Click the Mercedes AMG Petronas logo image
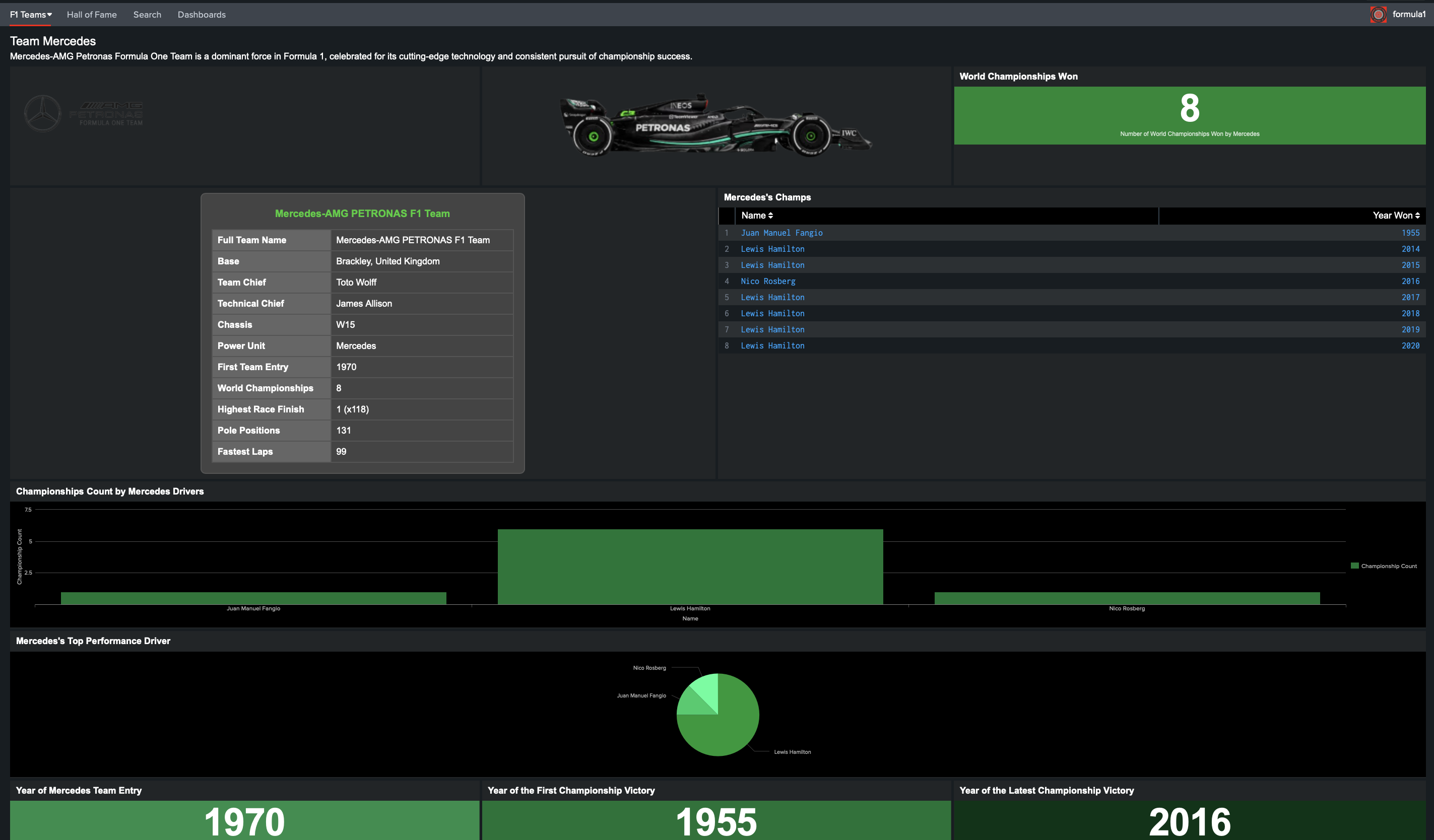The height and width of the screenshot is (840, 1434). click(84, 113)
